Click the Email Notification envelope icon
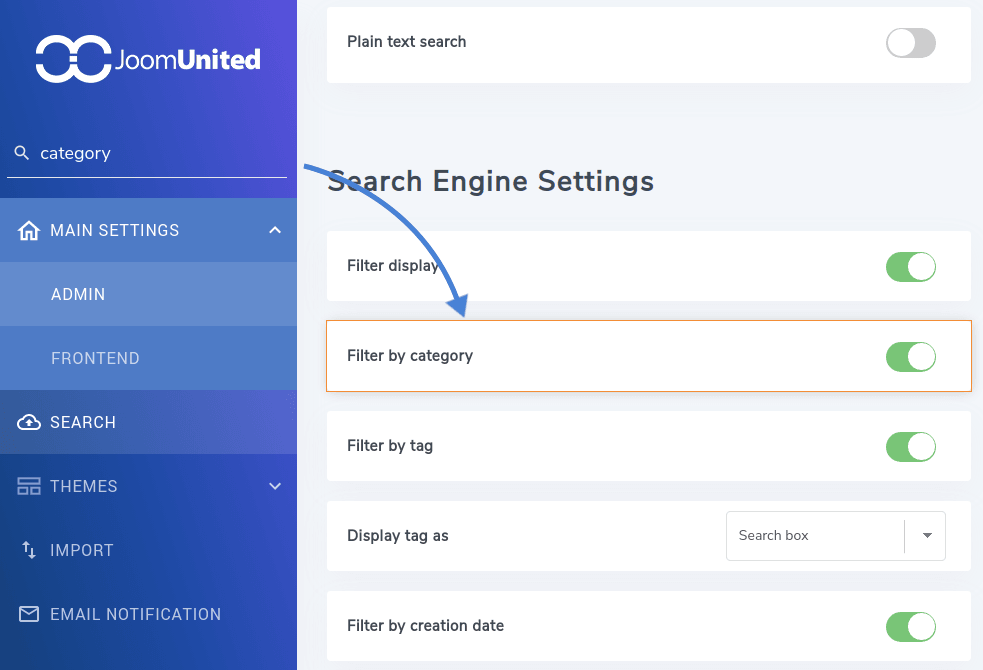 point(29,614)
